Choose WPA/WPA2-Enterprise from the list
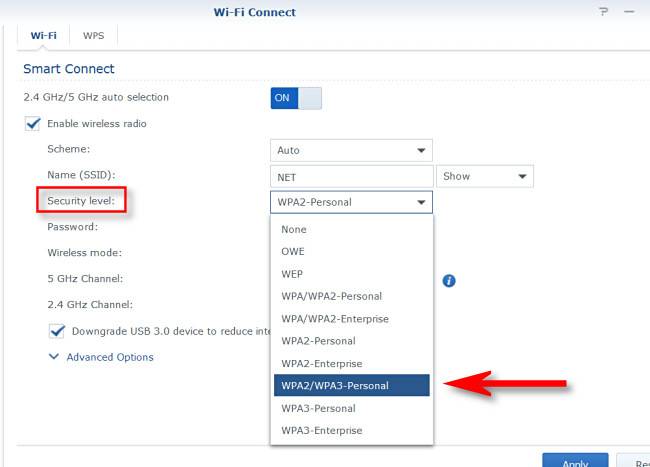The image size is (650, 467). (352, 319)
